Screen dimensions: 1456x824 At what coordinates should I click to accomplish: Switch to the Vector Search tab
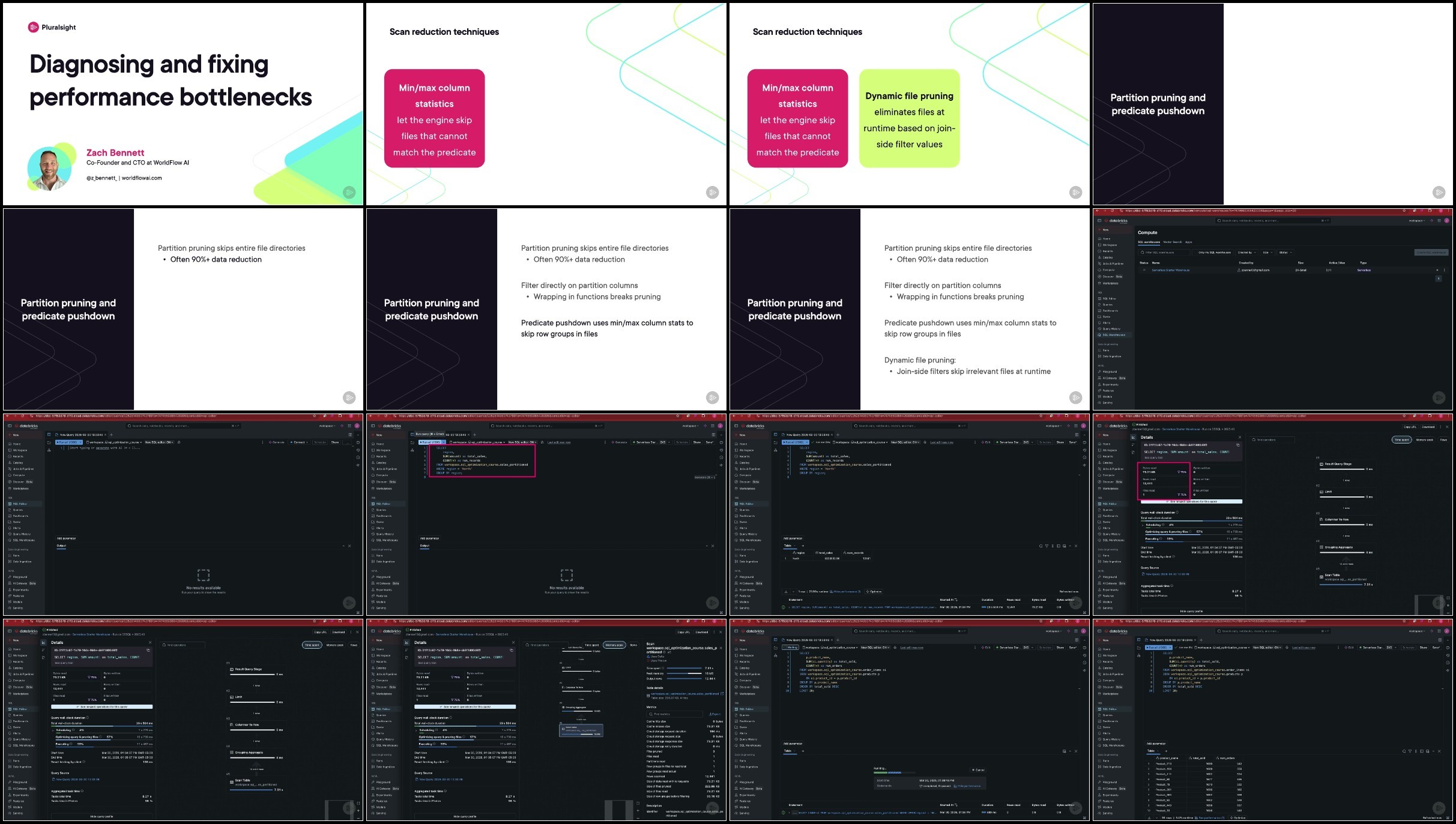click(1173, 242)
